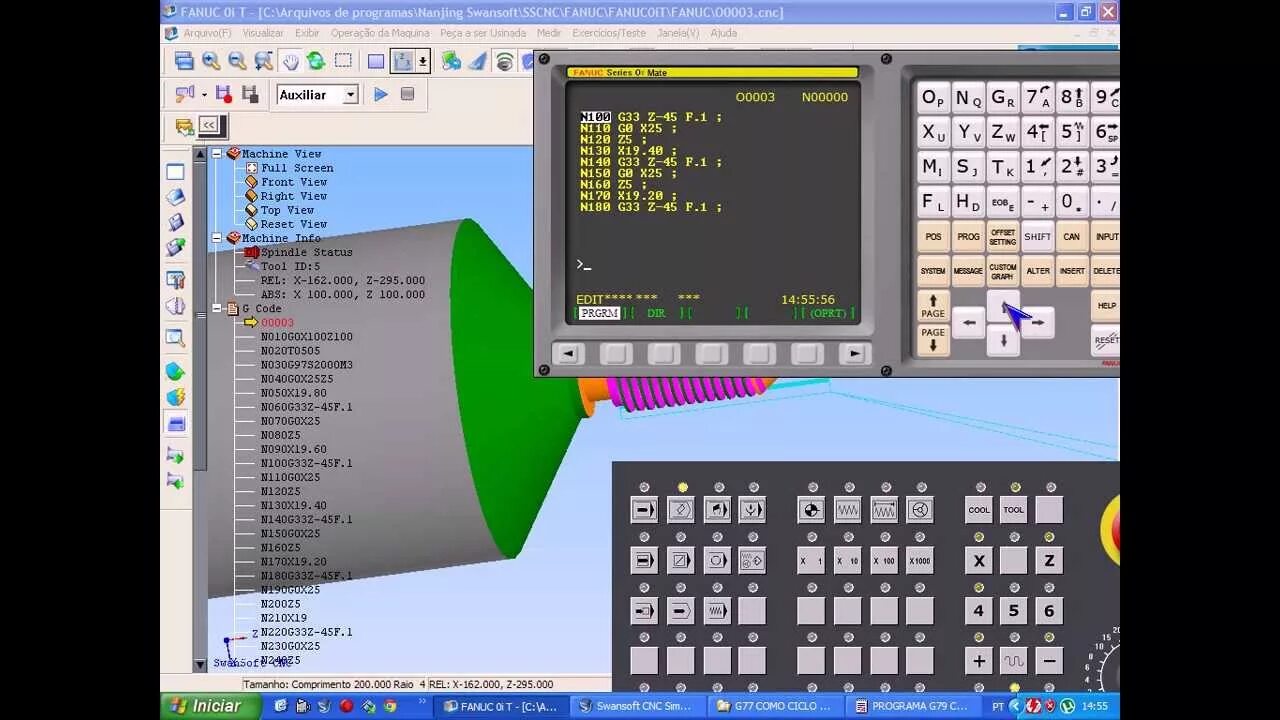Click the POS key on Fanuc keypad
Image resolution: width=1280 pixels, height=720 pixels.
tap(933, 237)
